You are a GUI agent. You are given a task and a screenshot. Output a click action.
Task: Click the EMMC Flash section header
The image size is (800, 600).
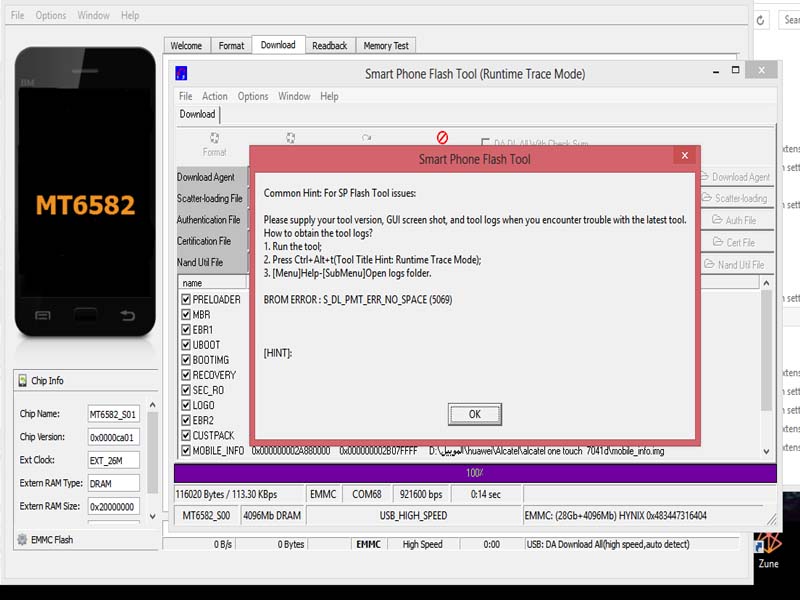86,540
